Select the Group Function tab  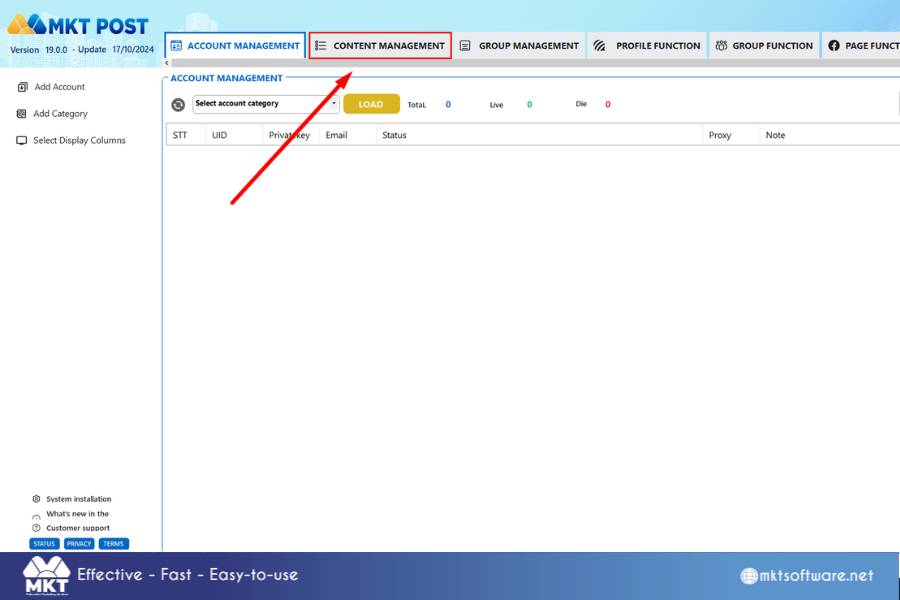(x=764, y=45)
